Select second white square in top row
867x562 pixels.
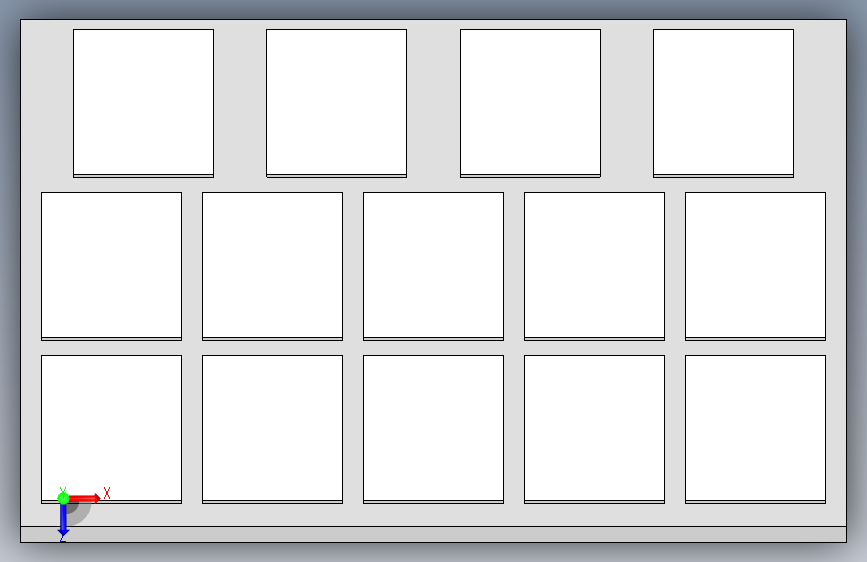(x=336, y=103)
